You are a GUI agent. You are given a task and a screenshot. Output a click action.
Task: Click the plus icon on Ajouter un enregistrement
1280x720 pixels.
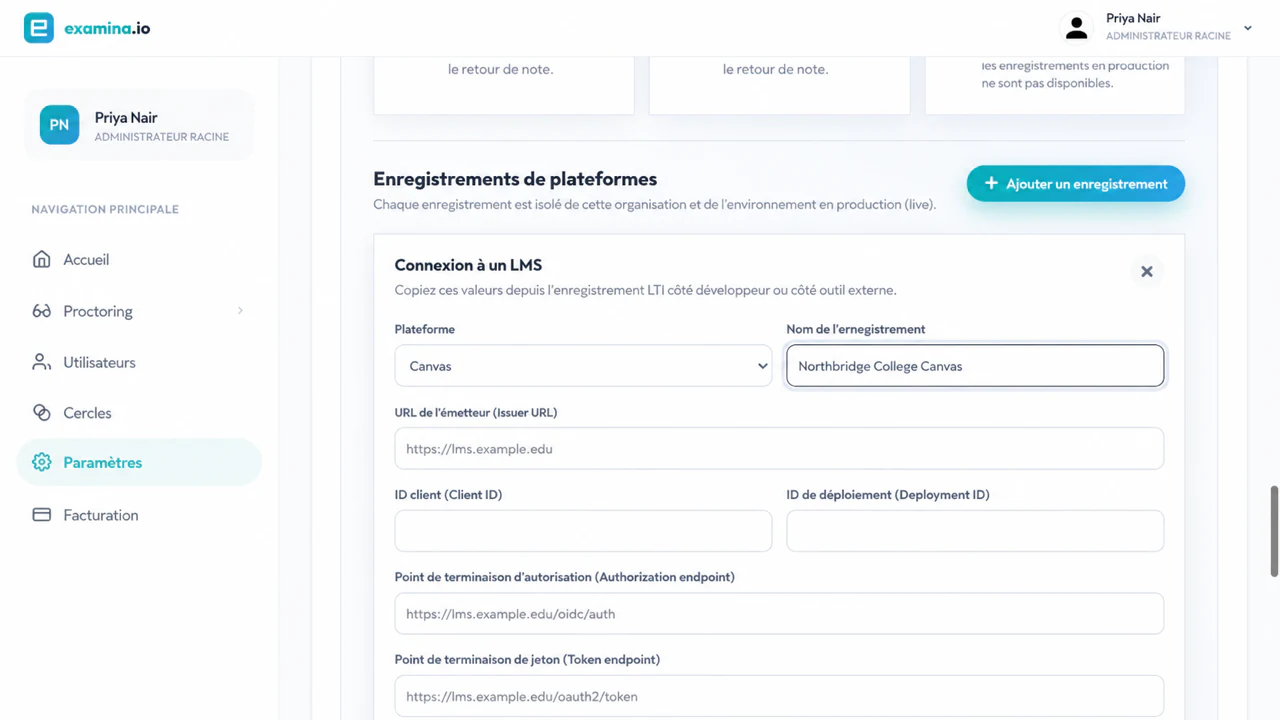(x=991, y=183)
